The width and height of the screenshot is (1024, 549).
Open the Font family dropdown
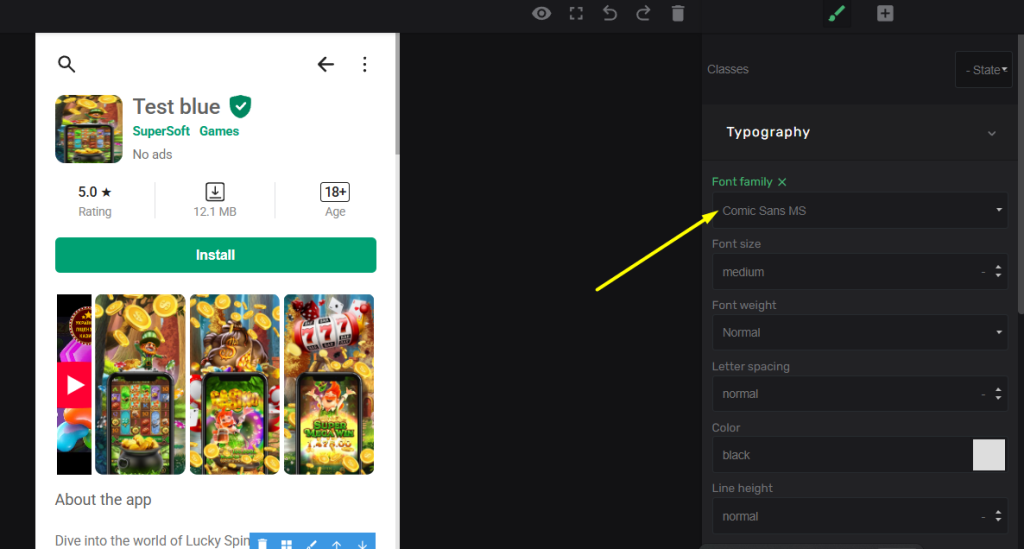point(859,211)
